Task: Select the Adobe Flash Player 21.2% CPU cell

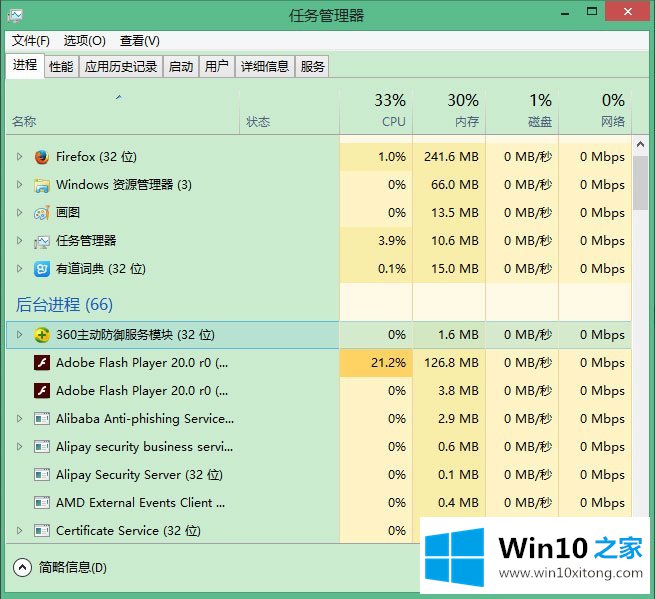Action: pos(376,363)
